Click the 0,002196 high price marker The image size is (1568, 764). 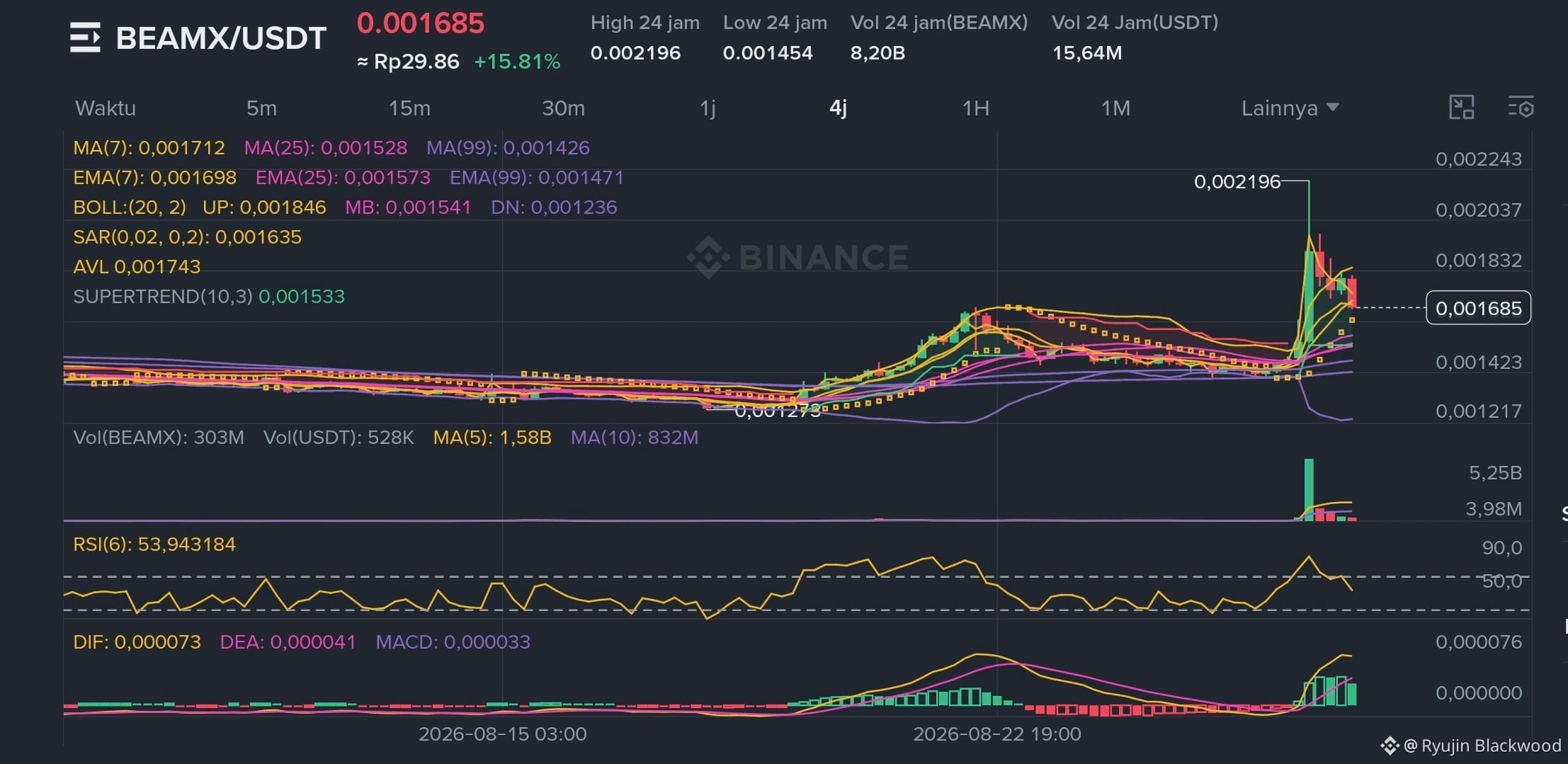(x=1237, y=182)
